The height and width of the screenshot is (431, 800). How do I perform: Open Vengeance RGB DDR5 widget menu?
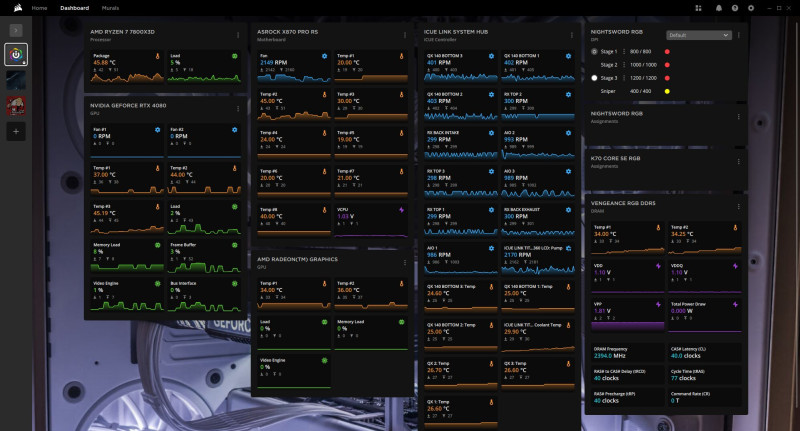pos(738,207)
